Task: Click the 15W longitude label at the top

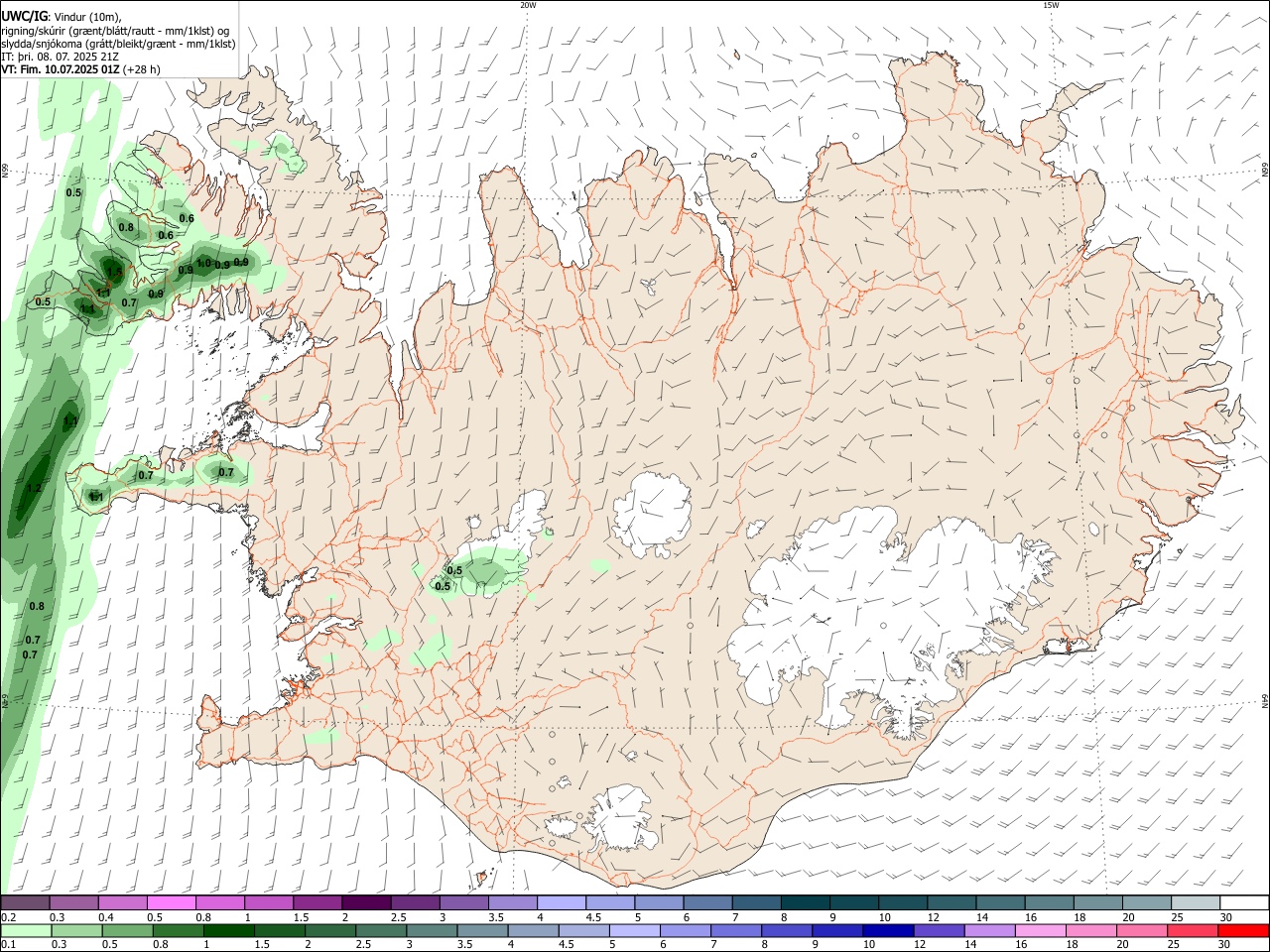Action: pyautogui.click(x=1051, y=5)
